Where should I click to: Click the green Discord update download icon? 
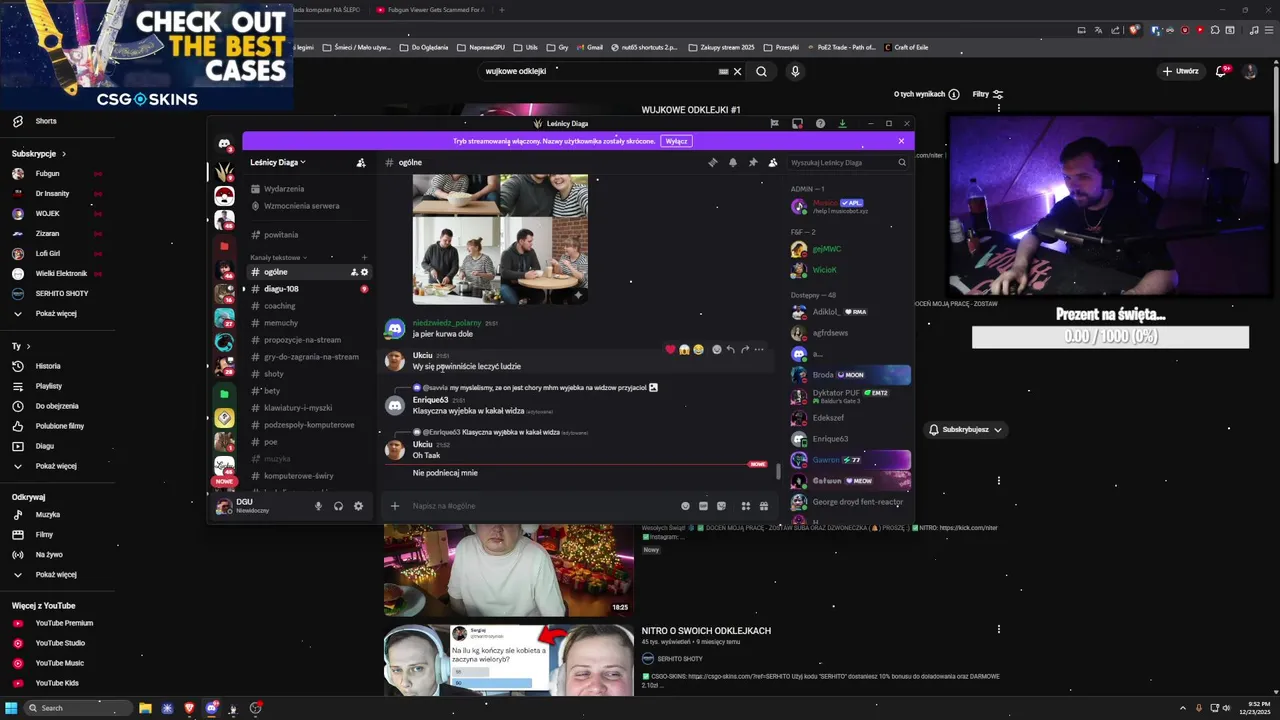click(842, 124)
